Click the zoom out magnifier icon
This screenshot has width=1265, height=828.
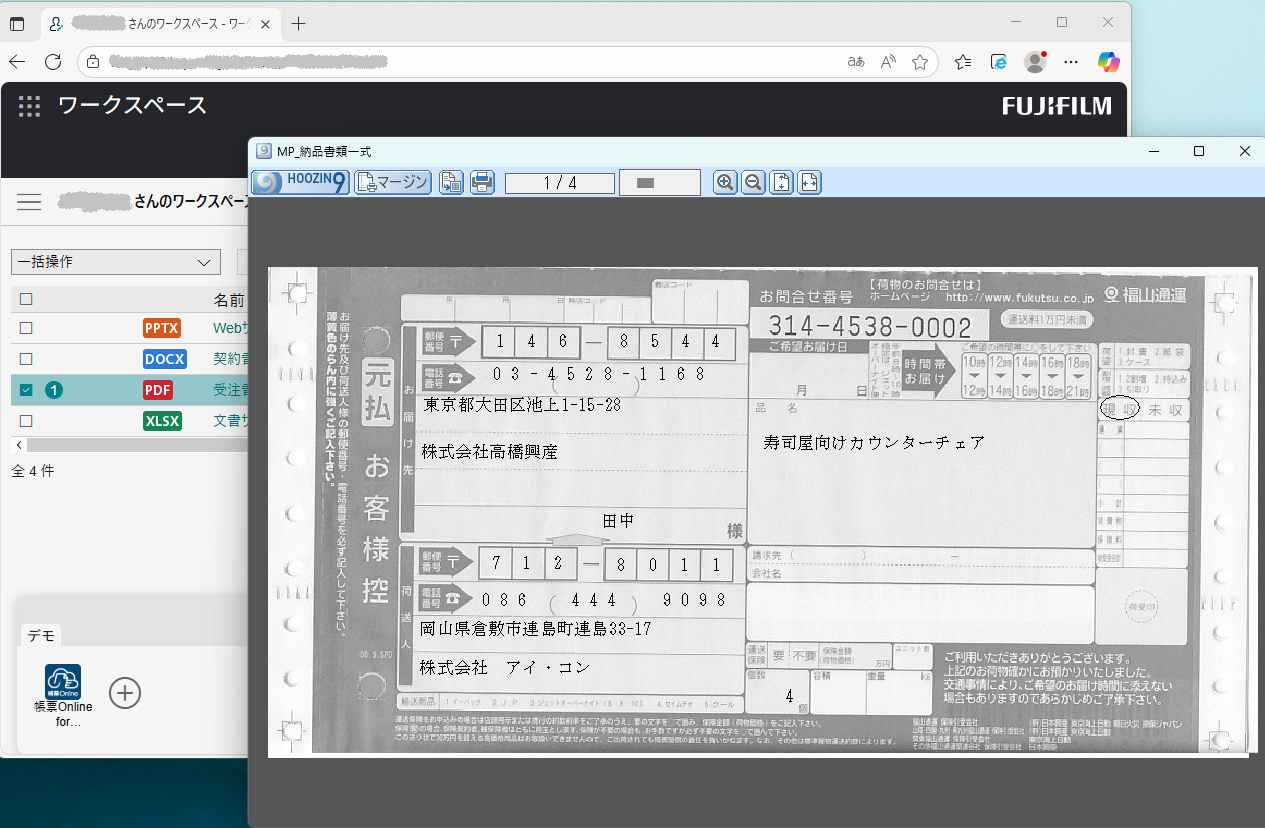753,182
